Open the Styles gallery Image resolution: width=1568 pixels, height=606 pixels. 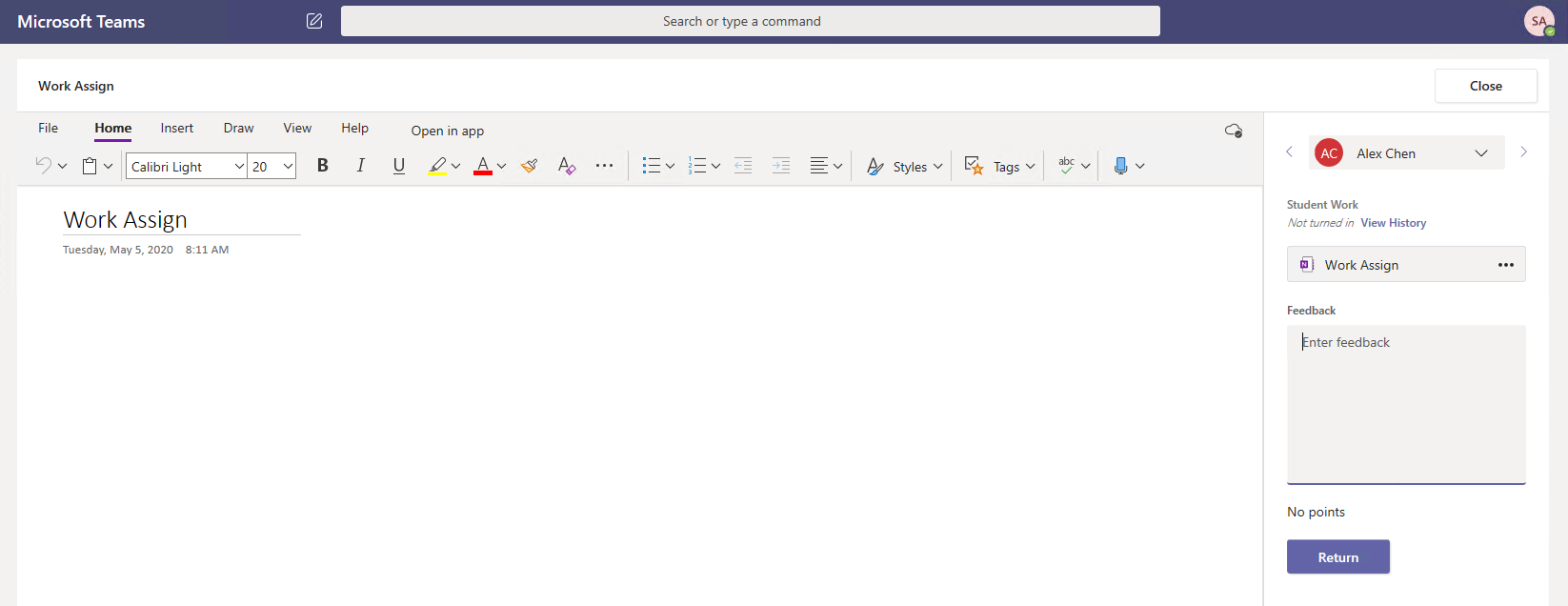tap(904, 166)
